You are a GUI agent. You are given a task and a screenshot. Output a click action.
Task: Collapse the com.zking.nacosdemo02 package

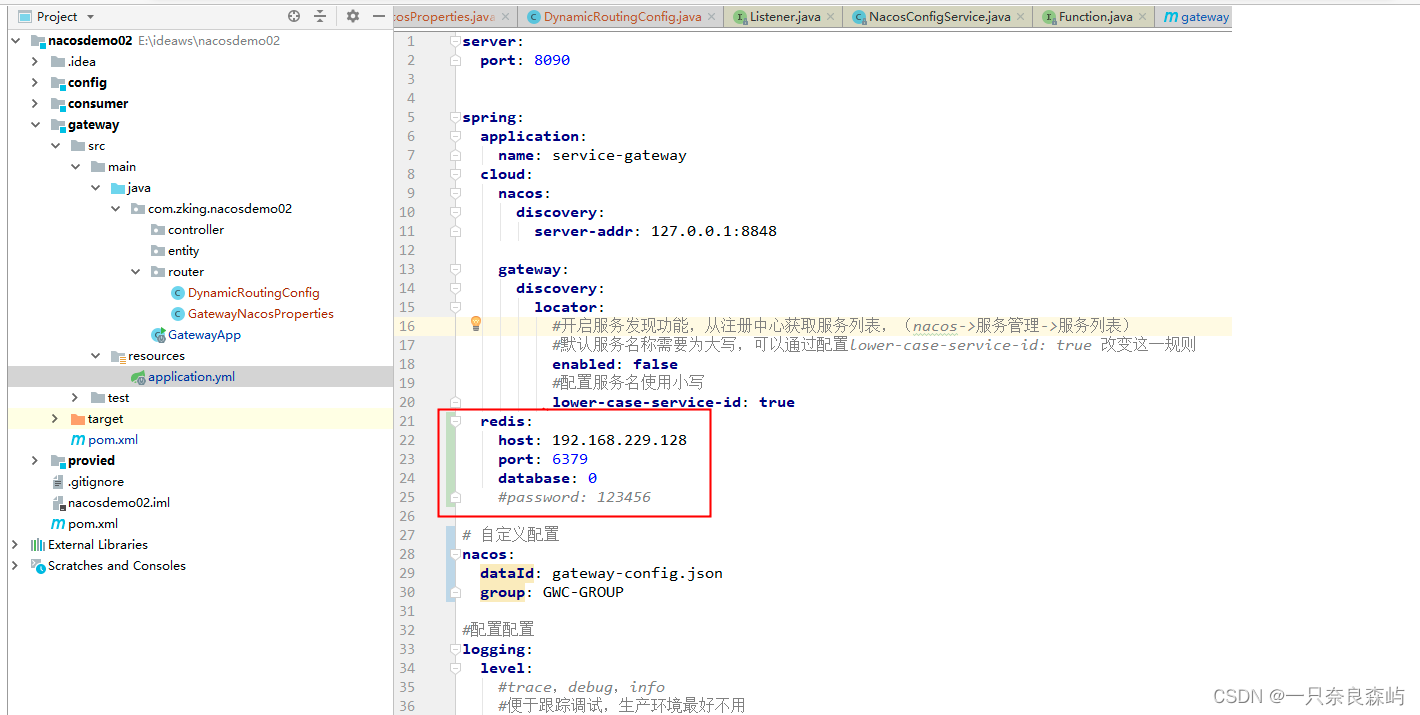[115, 209]
